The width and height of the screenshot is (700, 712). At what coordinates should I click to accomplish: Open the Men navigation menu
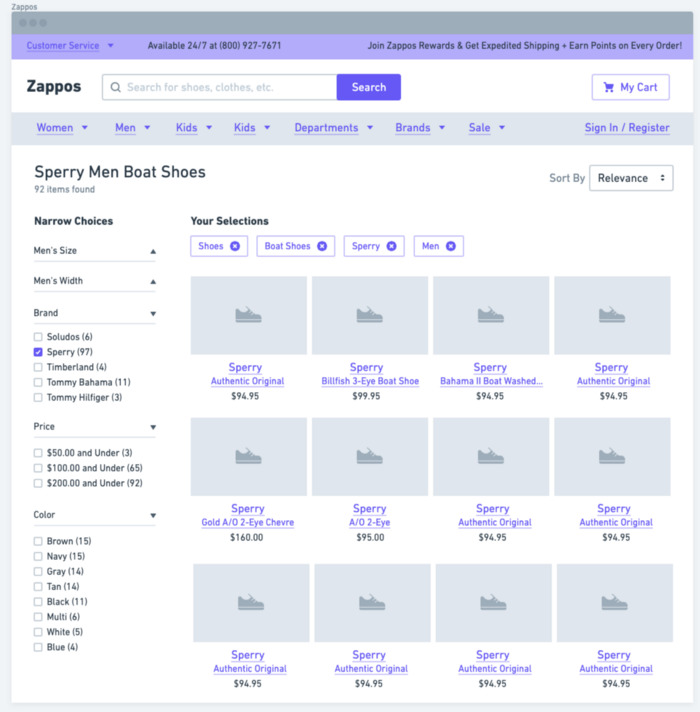pyautogui.click(x=132, y=128)
